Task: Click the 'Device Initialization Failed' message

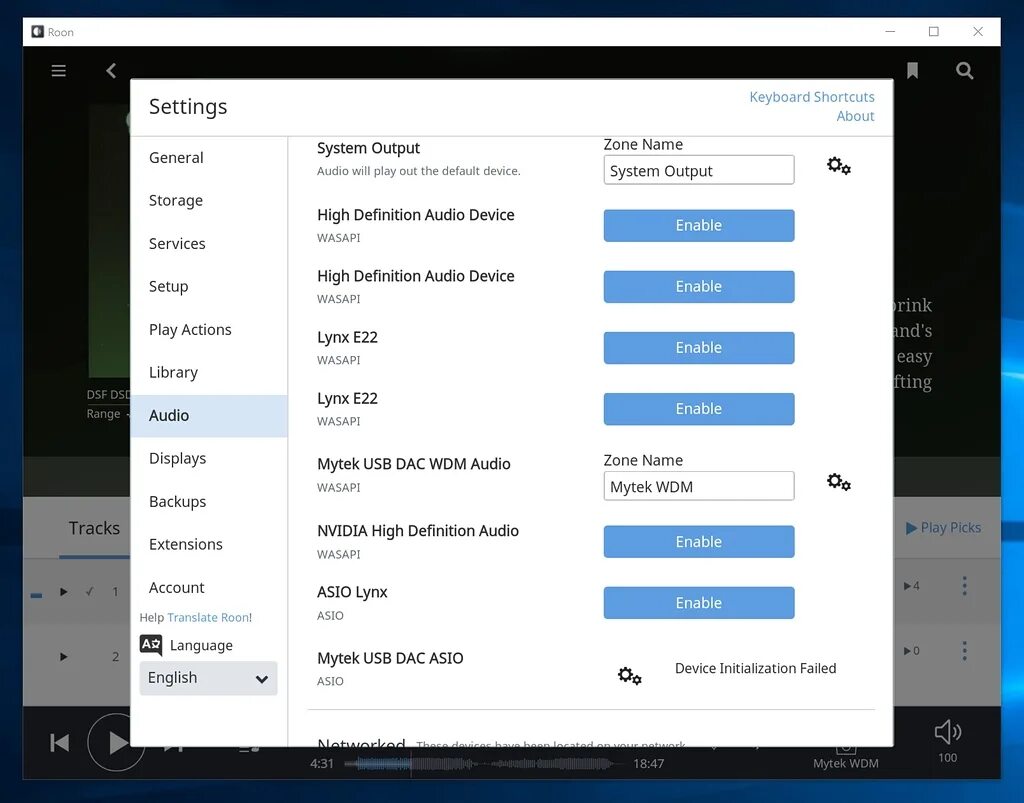Action: (x=755, y=668)
